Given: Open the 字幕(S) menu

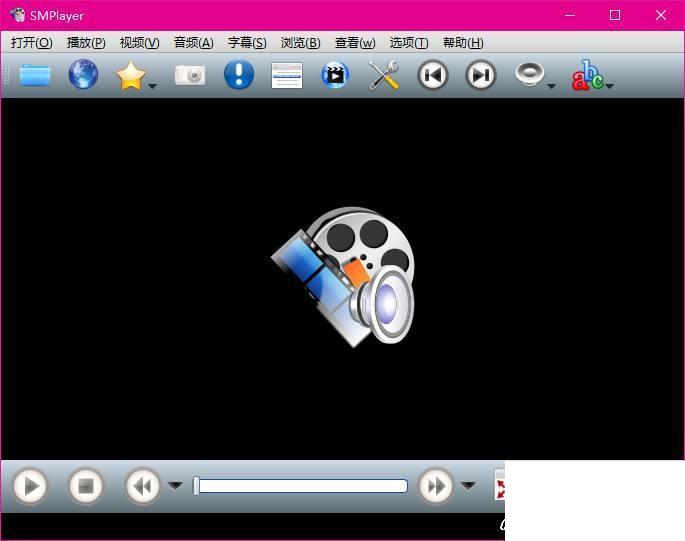Looking at the screenshot, I should [247, 42].
